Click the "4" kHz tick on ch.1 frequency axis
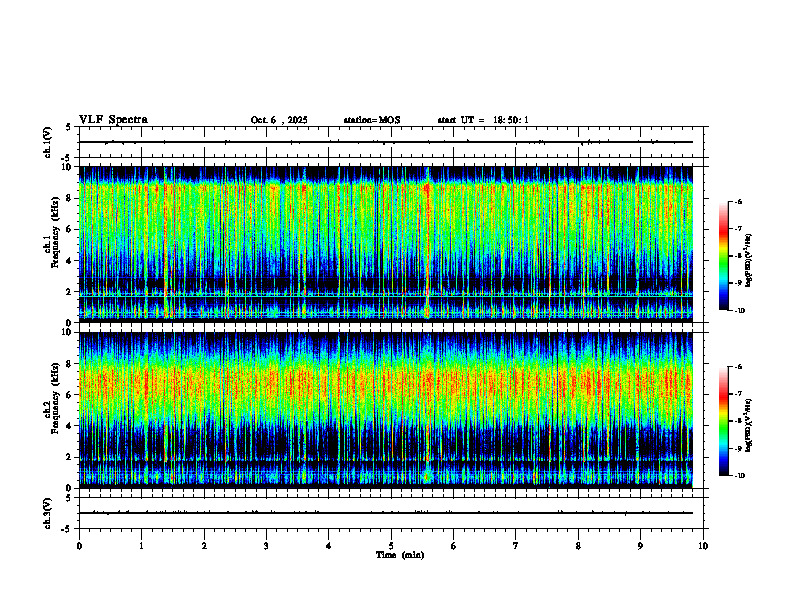Image resolution: width=792 pixels, height=612 pixels. click(x=70, y=261)
